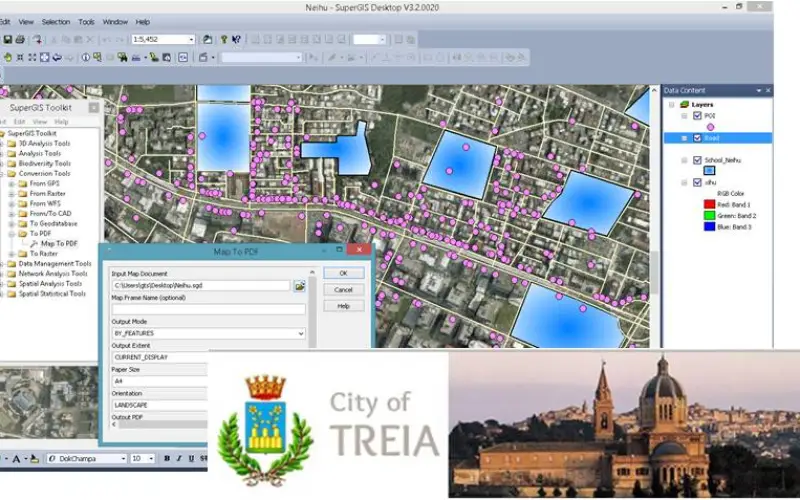Viewport: 800px width, 500px height.
Task: Click the Green: Band 2 color swatch
Action: [x=709, y=216]
